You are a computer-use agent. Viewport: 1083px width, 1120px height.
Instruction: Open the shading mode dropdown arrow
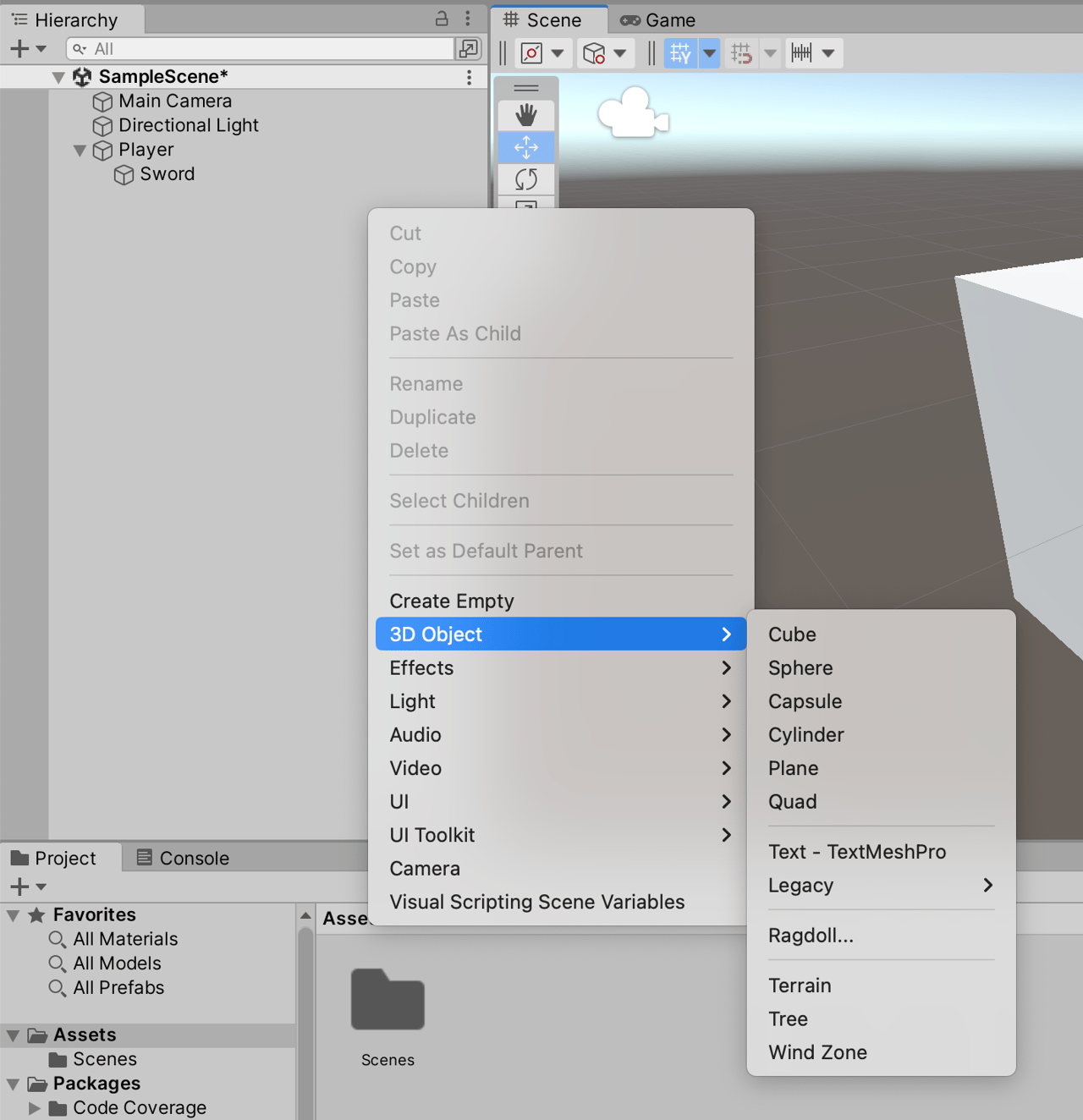[x=618, y=52]
